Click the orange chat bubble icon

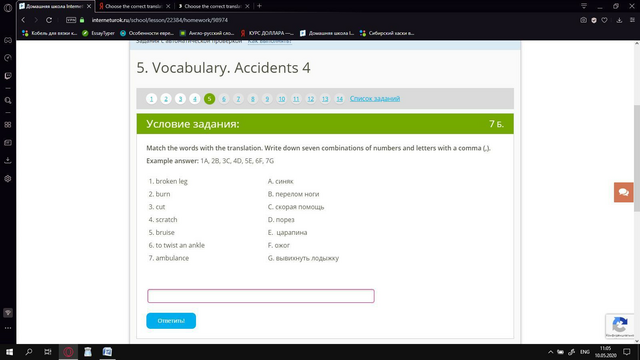[x=623, y=192]
